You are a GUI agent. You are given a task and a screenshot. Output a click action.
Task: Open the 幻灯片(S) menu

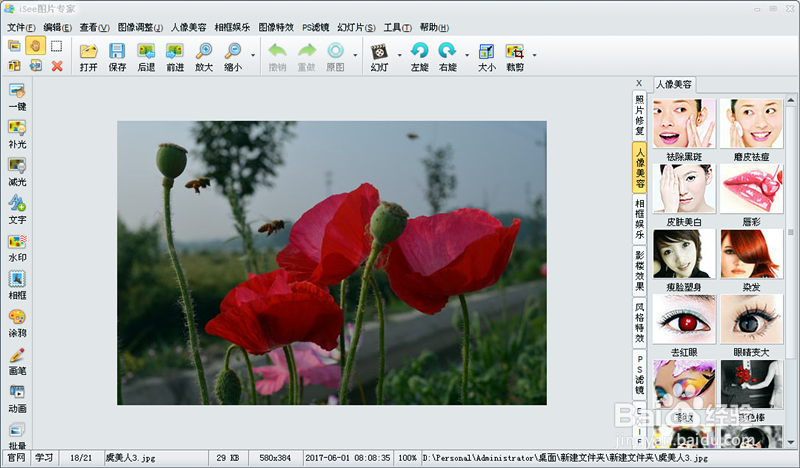[356, 28]
